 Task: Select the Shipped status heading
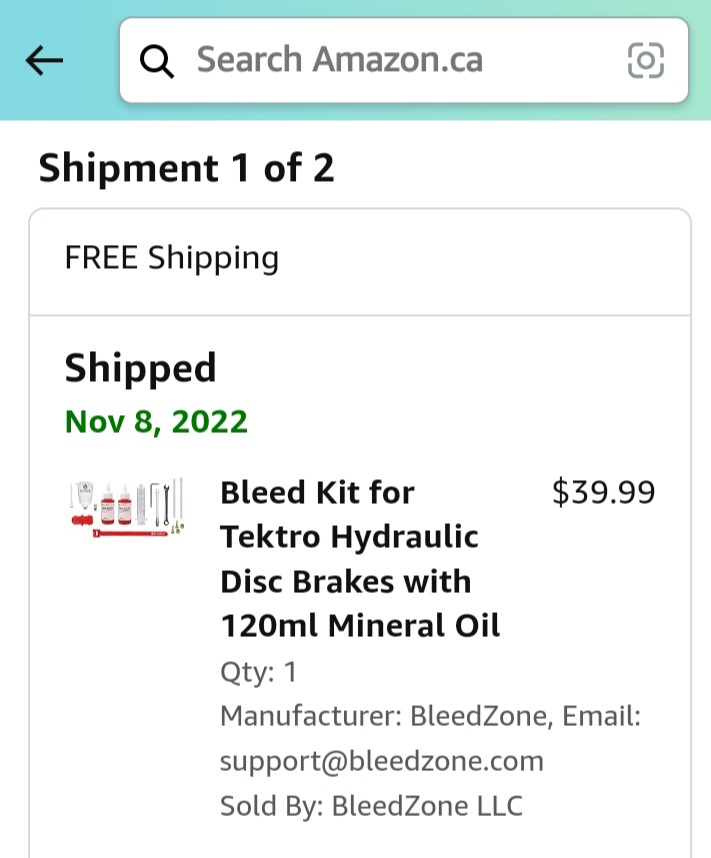point(140,368)
